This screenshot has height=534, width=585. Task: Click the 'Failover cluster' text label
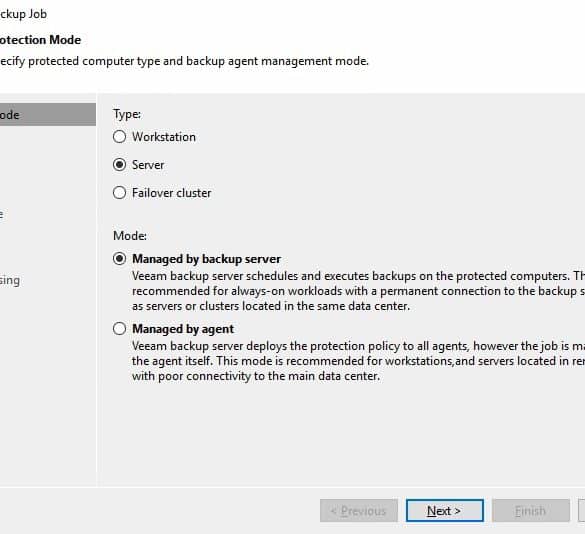click(172, 193)
